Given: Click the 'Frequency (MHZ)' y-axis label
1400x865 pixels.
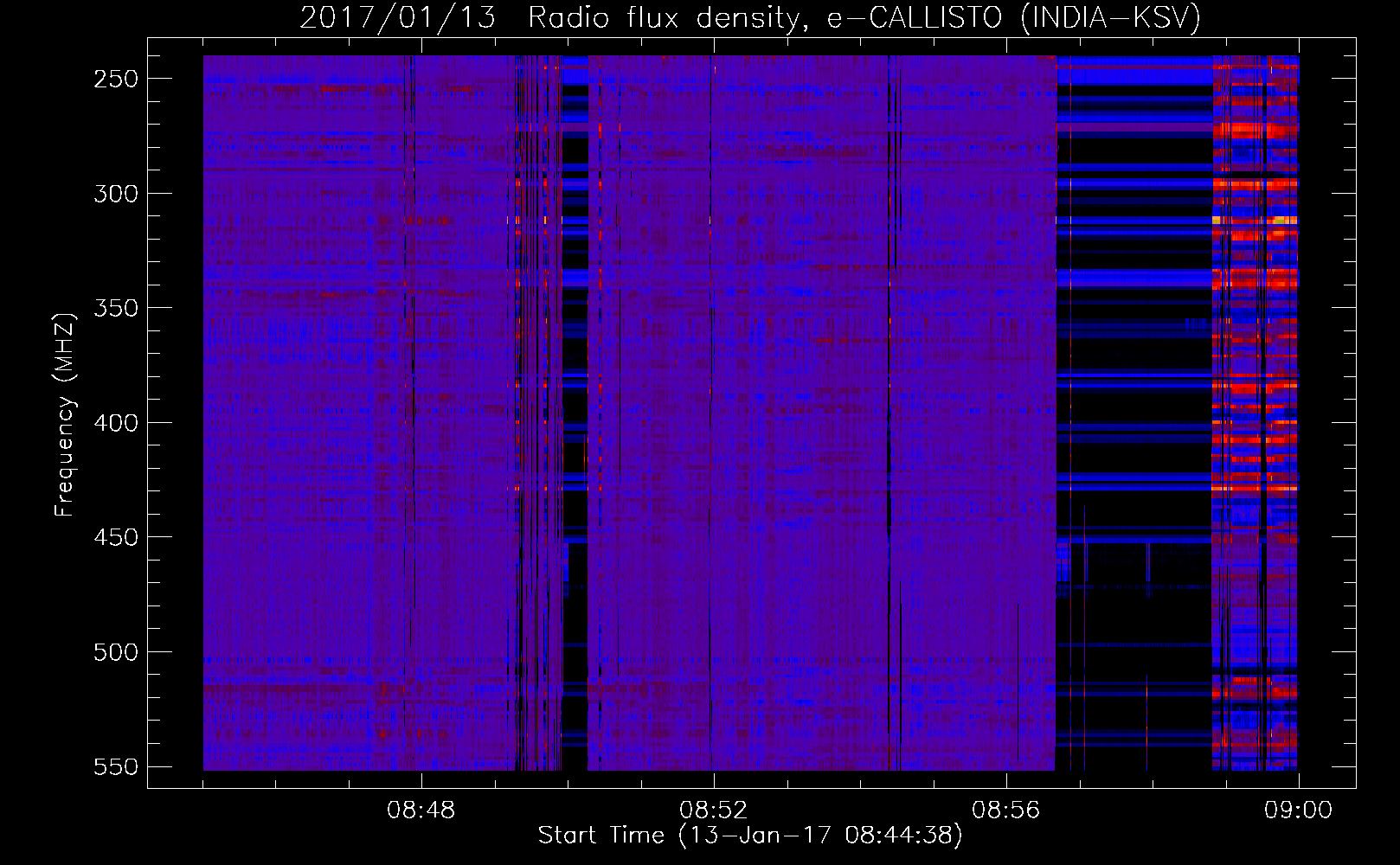Looking at the screenshot, I should pos(65,414).
